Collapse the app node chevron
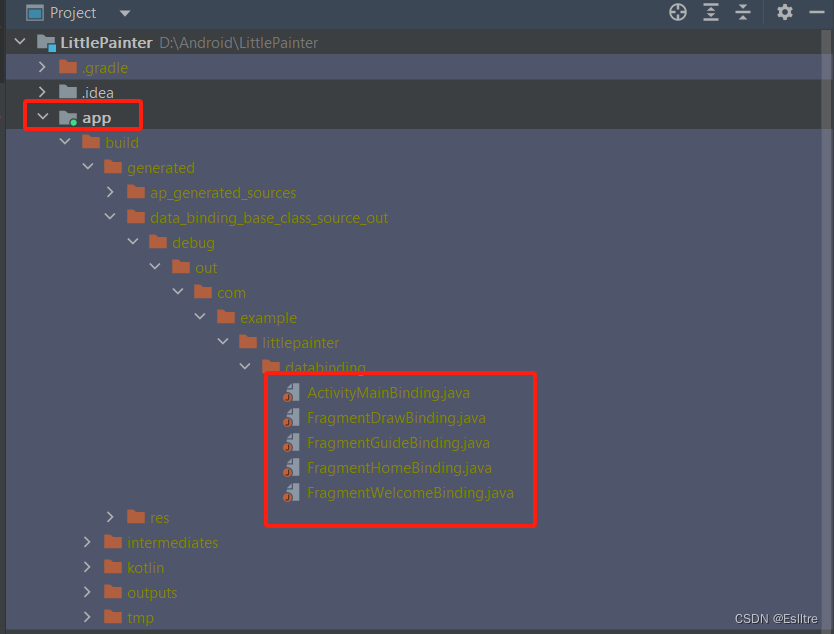The image size is (834, 634). click(x=42, y=116)
